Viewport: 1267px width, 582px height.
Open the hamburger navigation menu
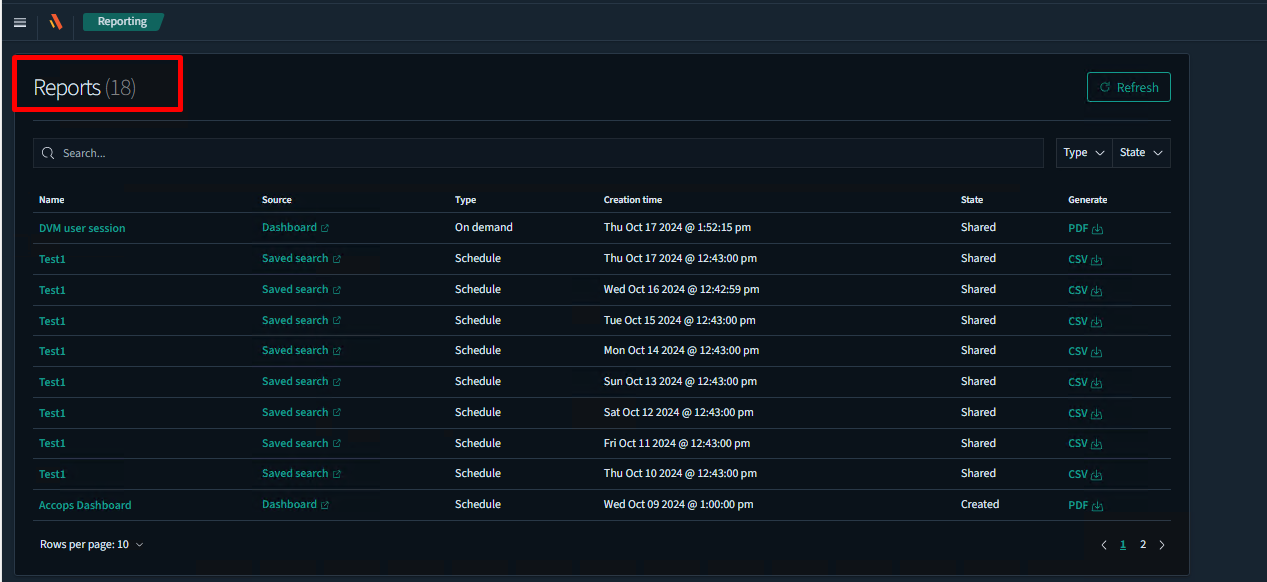tap(20, 22)
